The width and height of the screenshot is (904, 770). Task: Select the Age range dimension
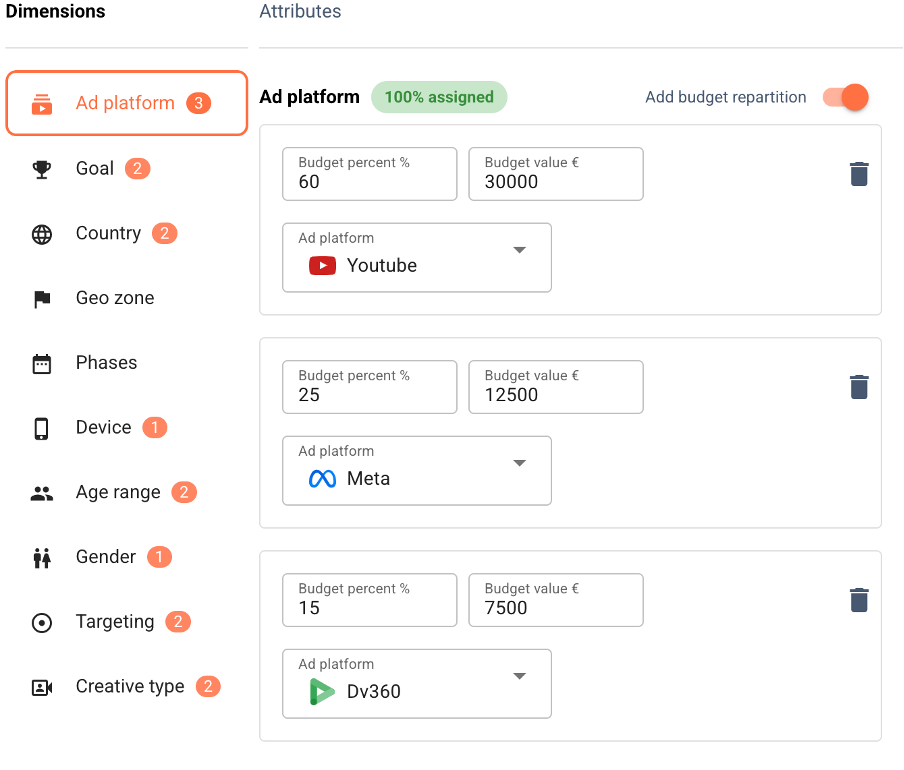[x=118, y=492]
